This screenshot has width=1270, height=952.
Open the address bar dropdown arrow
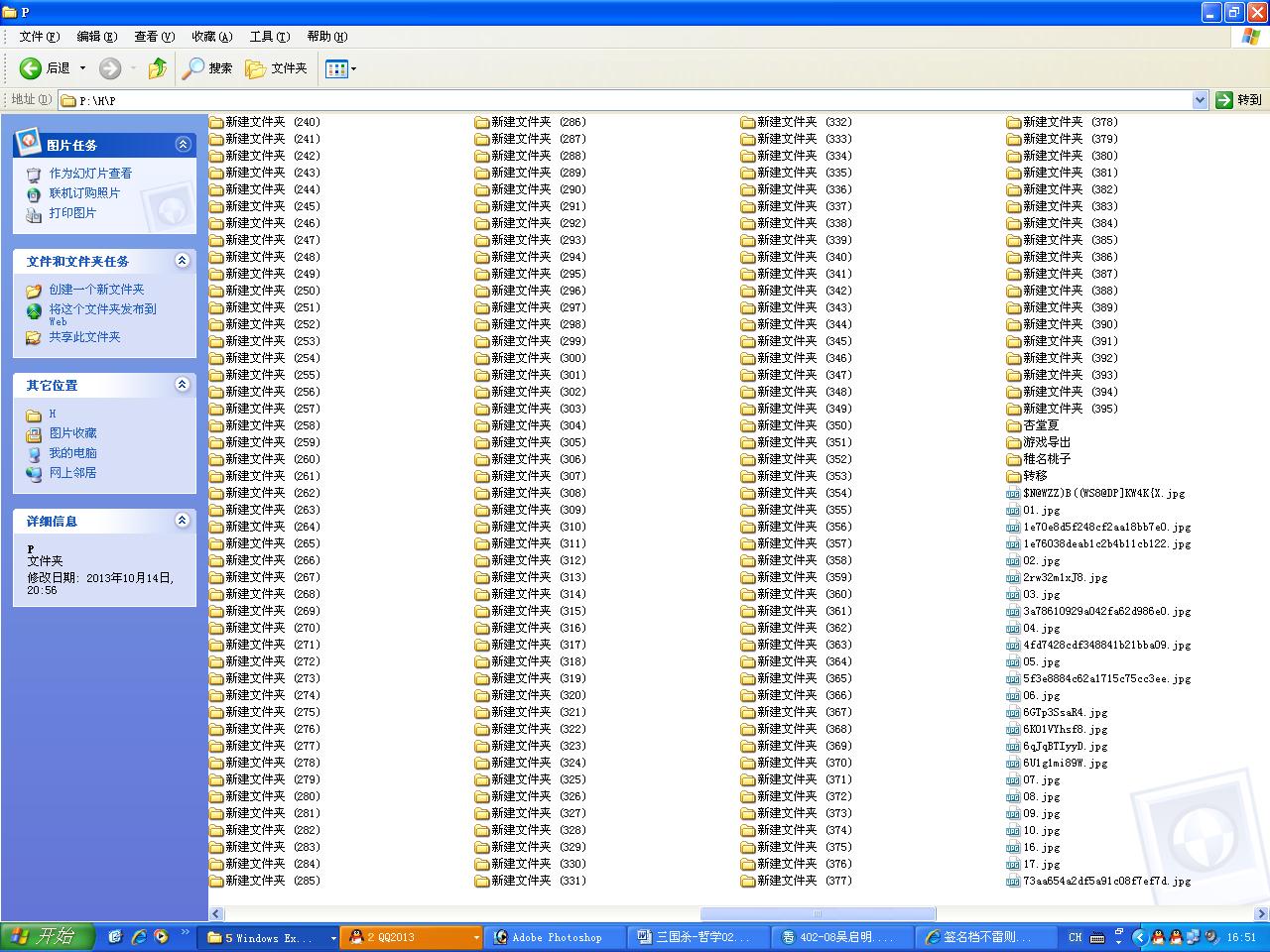click(1200, 100)
